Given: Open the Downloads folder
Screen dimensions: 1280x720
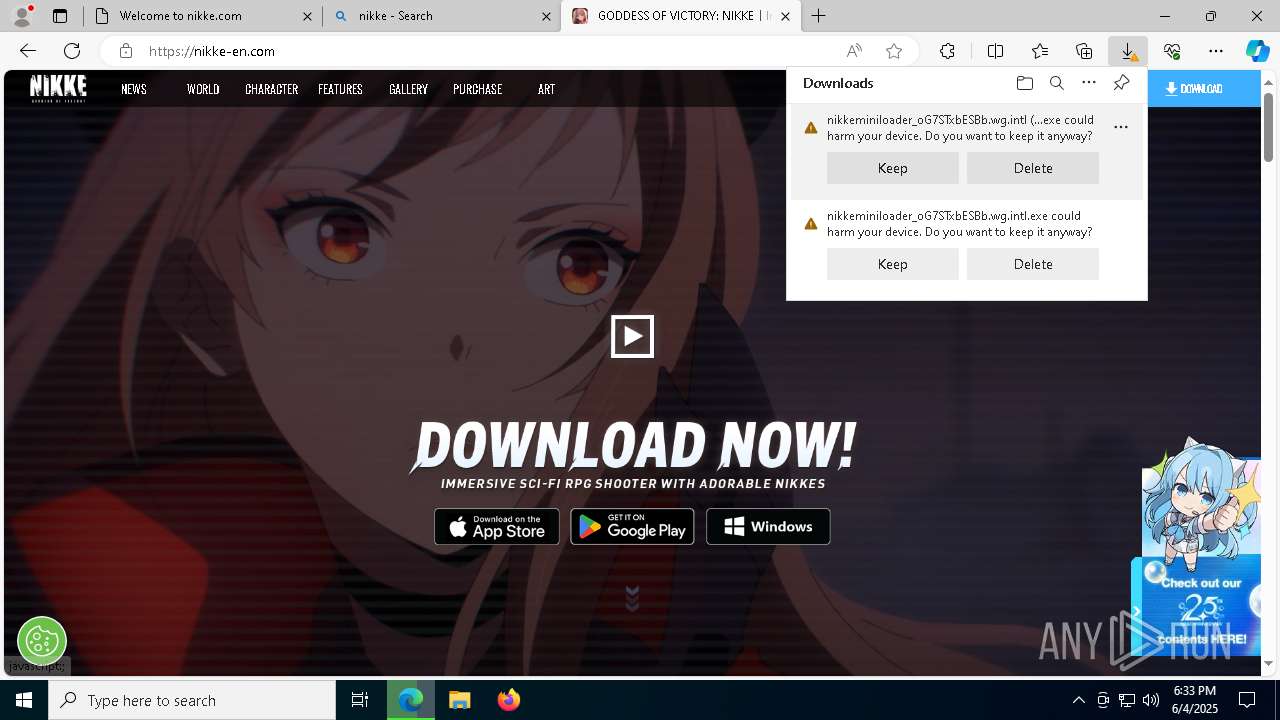Looking at the screenshot, I should [x=1024, y=83].
